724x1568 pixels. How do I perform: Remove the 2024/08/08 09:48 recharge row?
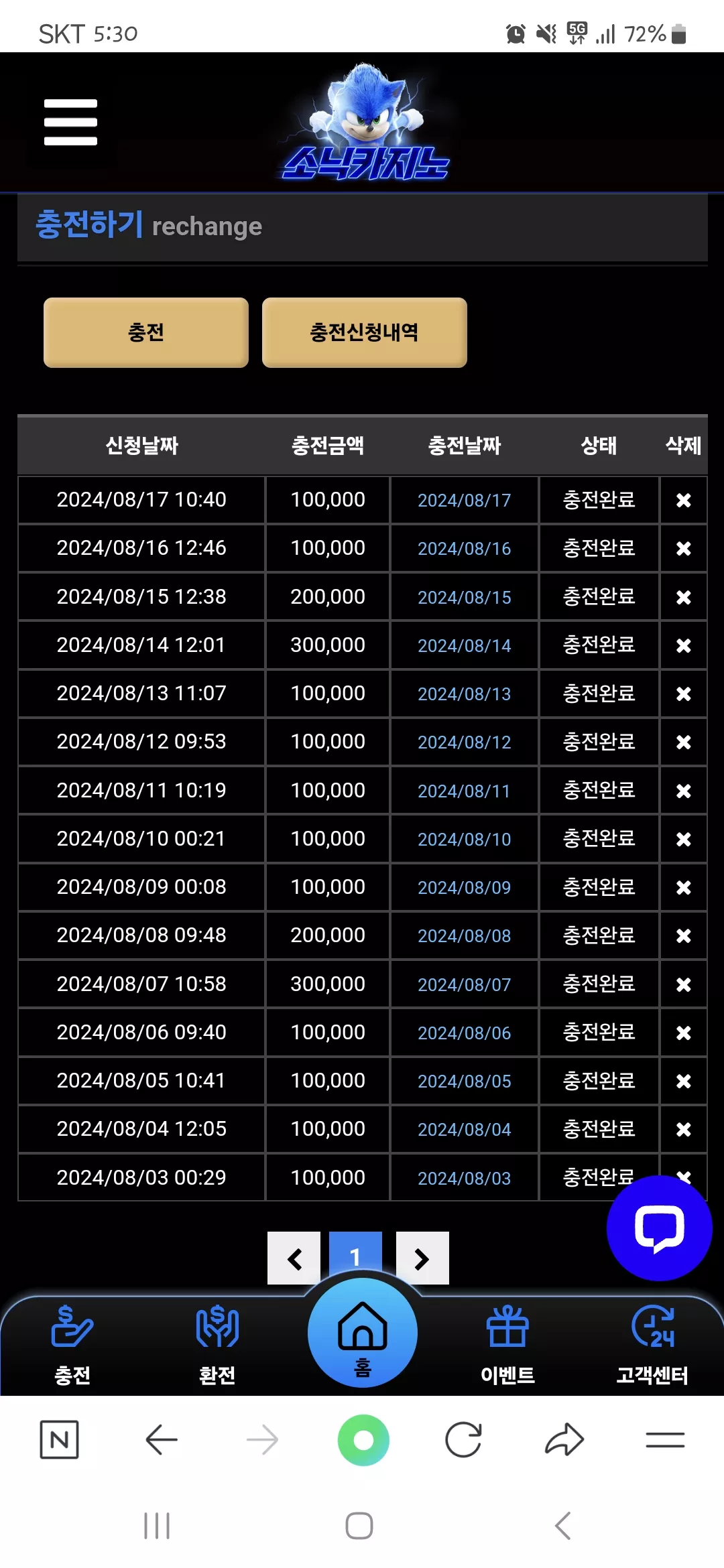pos(683,935)
